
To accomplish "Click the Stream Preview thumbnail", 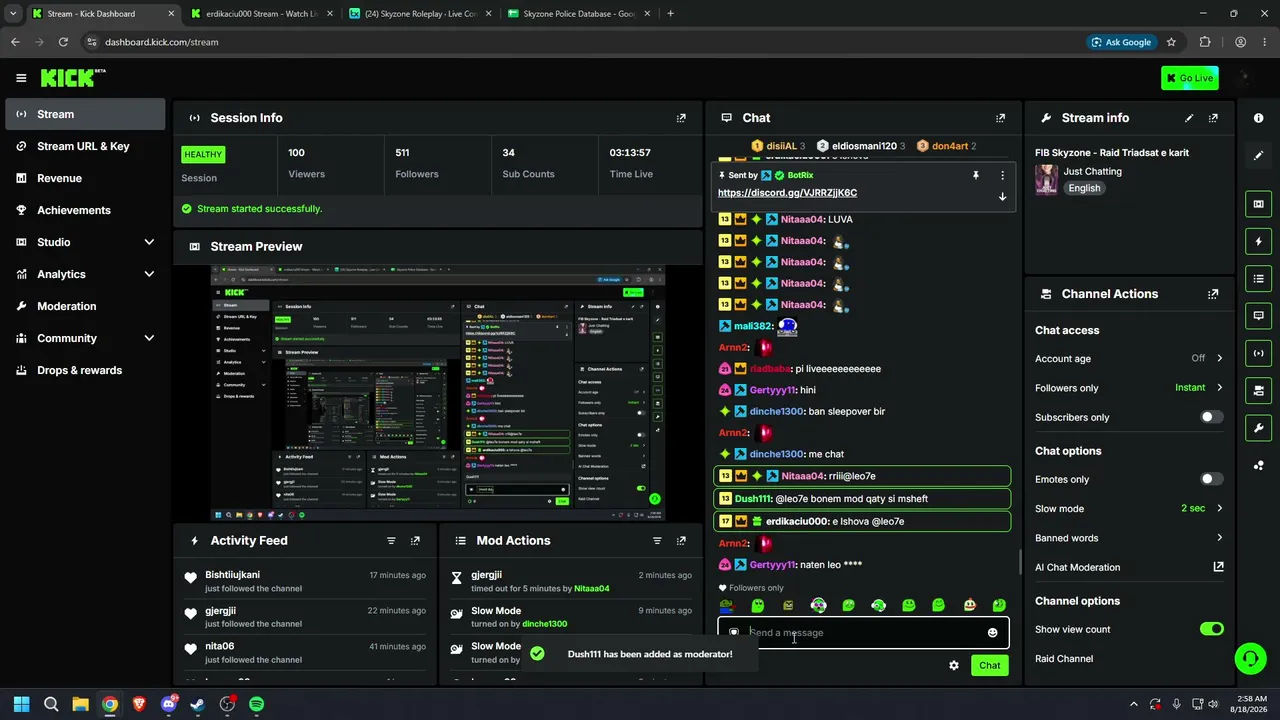I will click(438, 393).
